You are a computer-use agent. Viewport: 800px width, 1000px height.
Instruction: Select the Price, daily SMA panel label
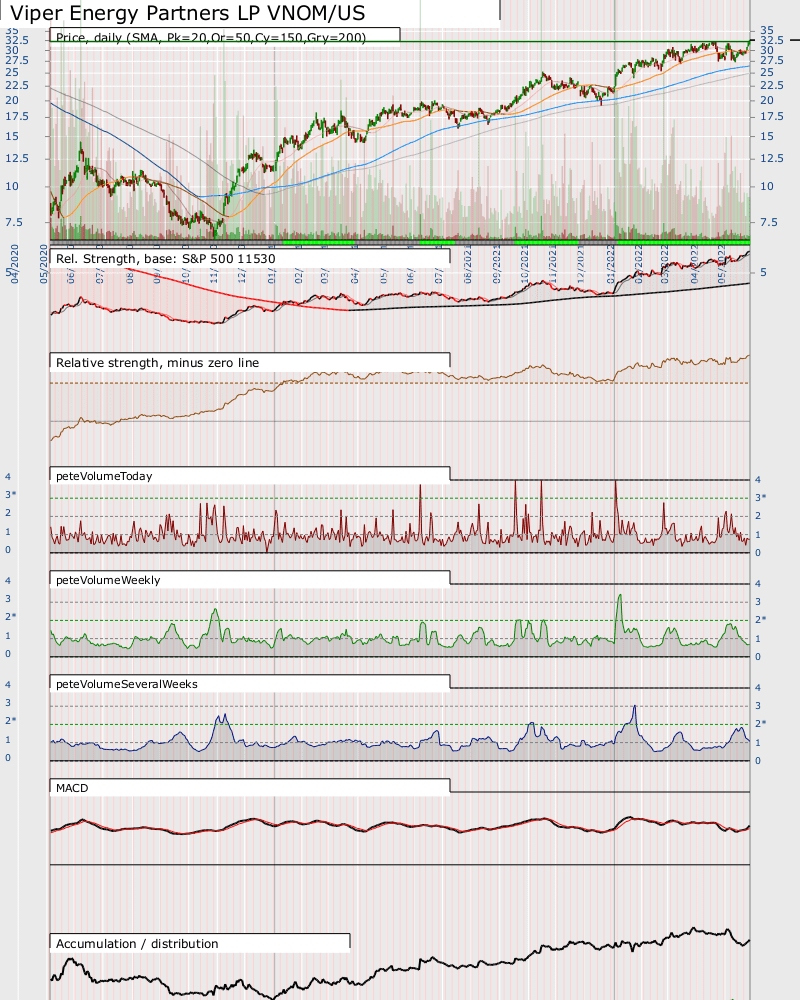coord(211,38)
